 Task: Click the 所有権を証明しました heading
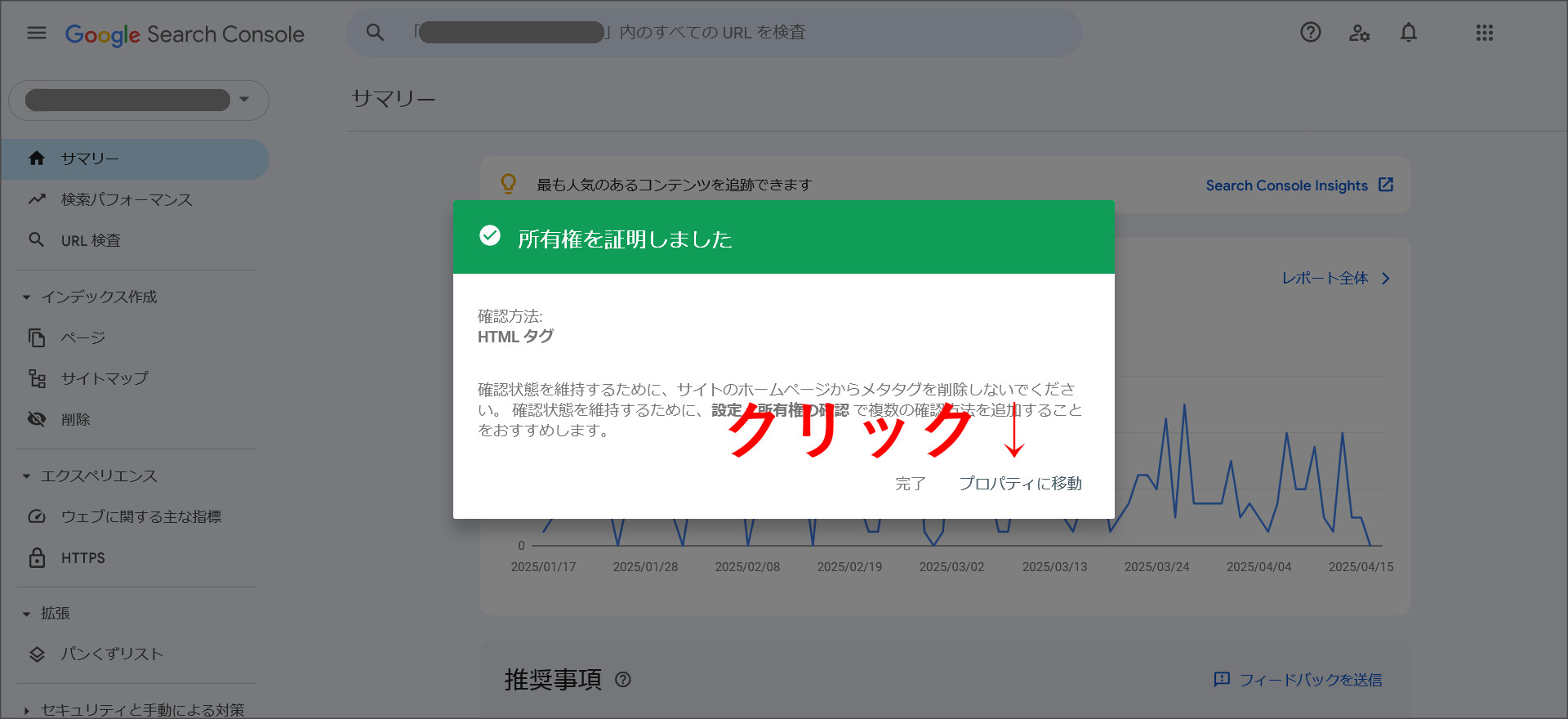point(625,239)
